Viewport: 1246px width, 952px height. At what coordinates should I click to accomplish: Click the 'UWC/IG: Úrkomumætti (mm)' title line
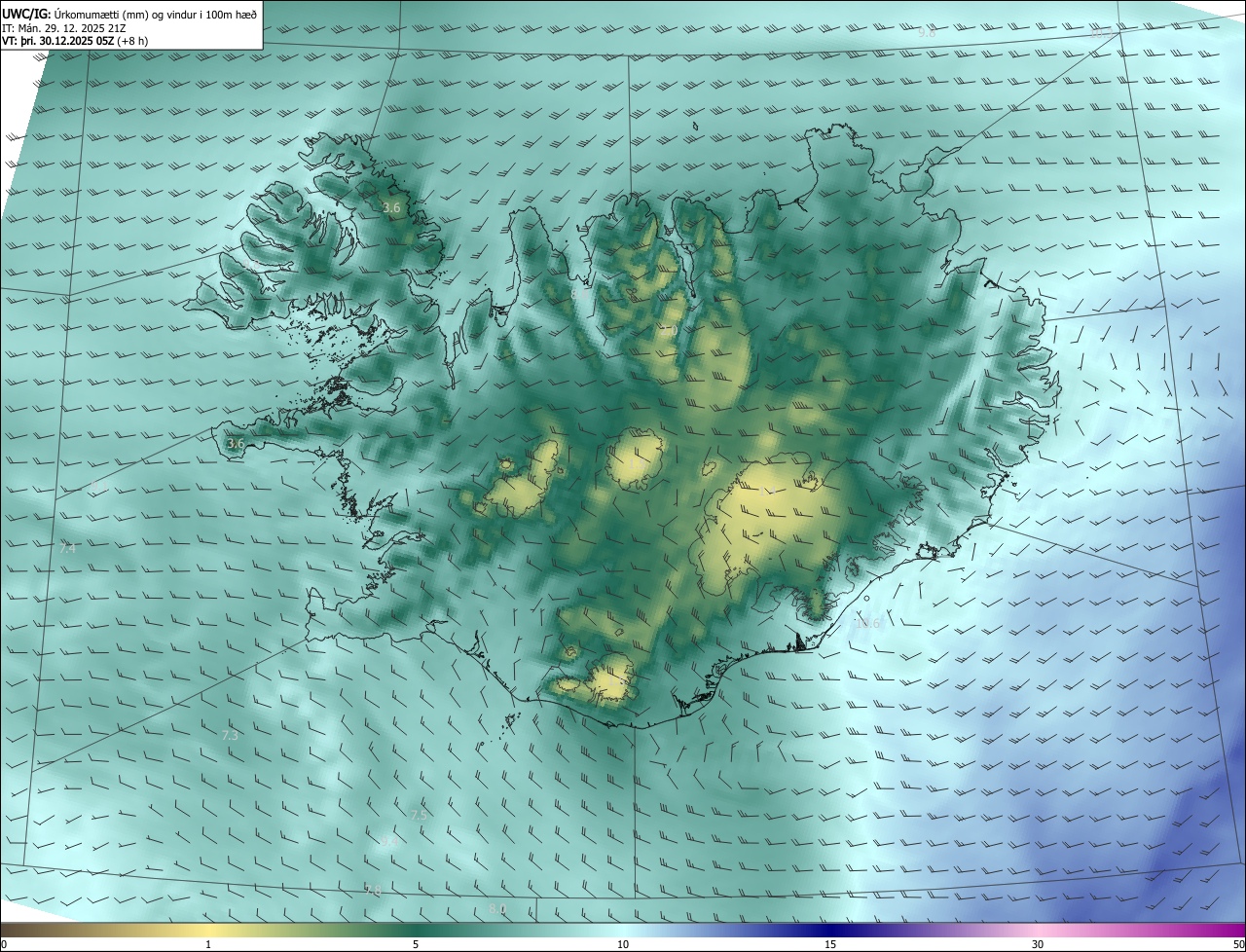129,14
